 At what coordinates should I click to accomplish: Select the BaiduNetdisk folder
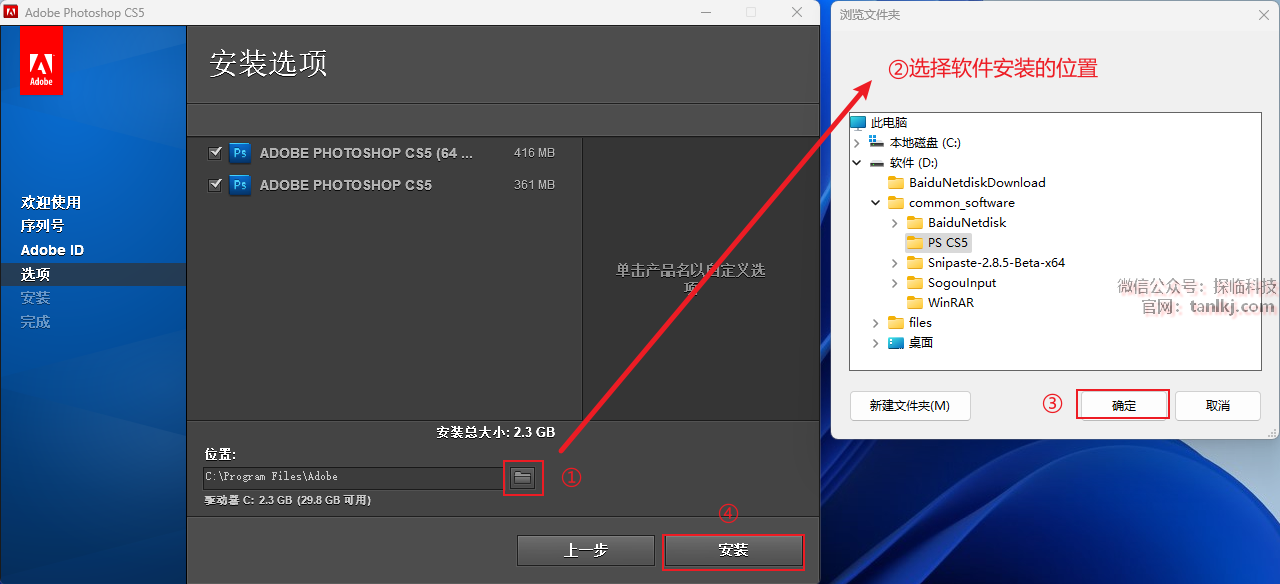pyautogui.click(x=967, y=222)
